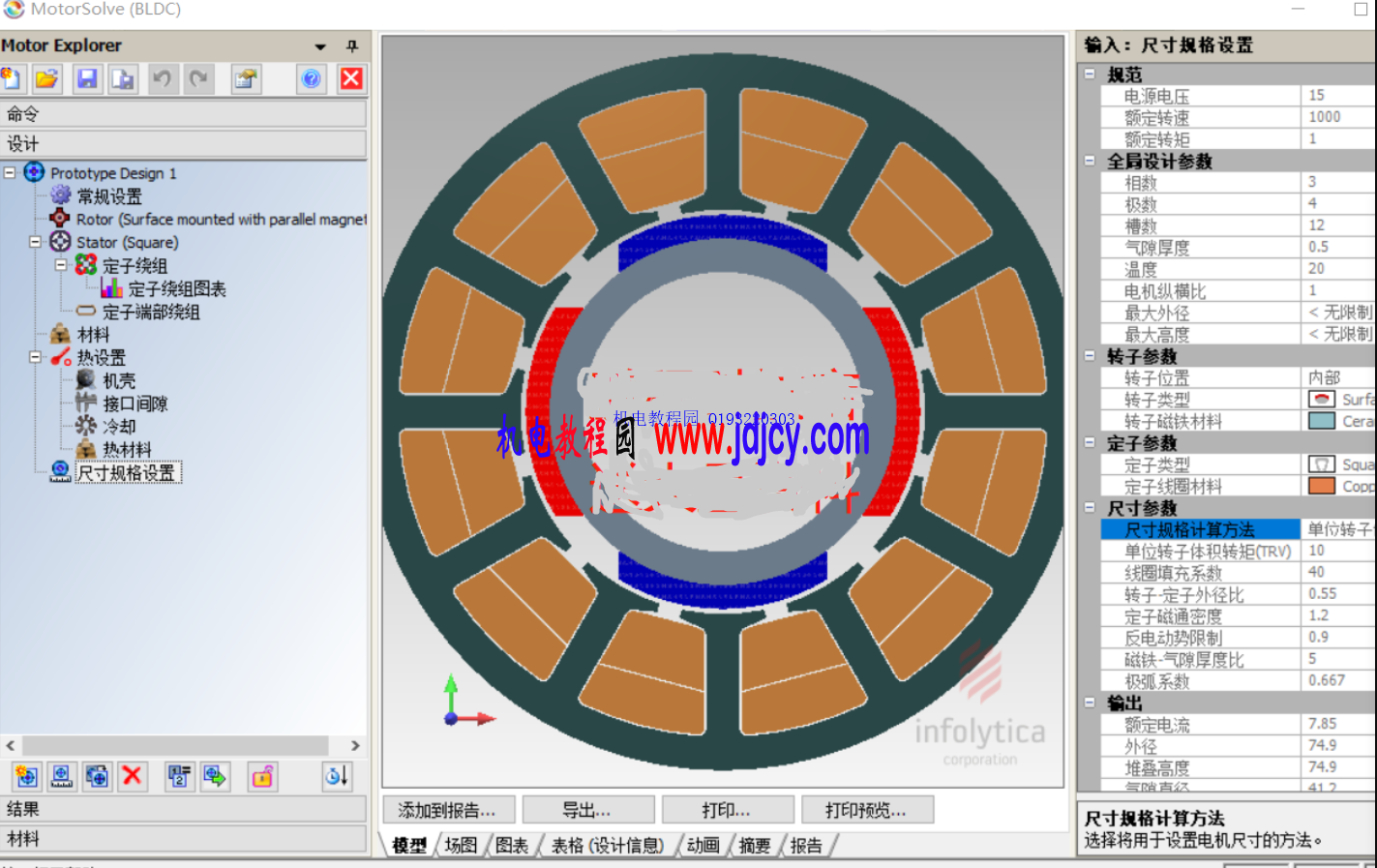Select the 尺寸规格设置 item
This screenshot has width=1377, height=868.
pyautogui.click(x=127, y=473)
